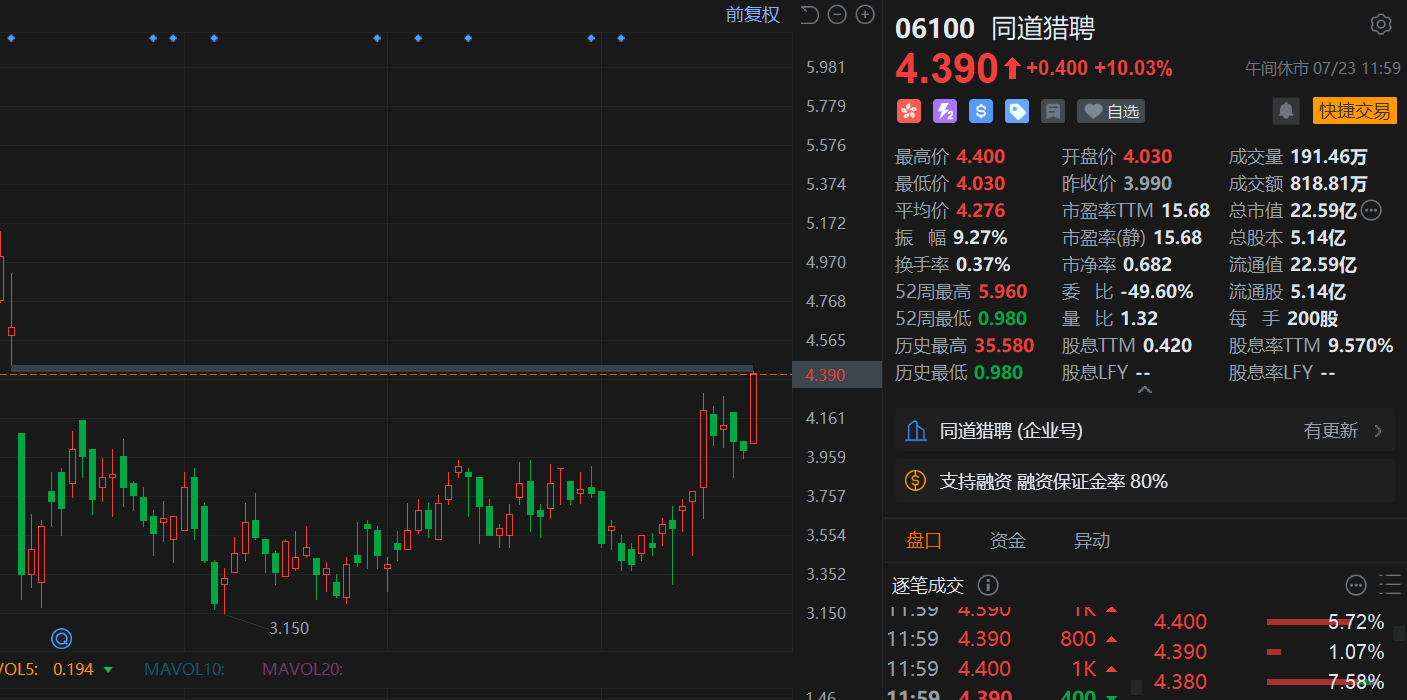Click 市盈率TTM value 15.68
The image size is (1407, 700).
pos(1185,210)
